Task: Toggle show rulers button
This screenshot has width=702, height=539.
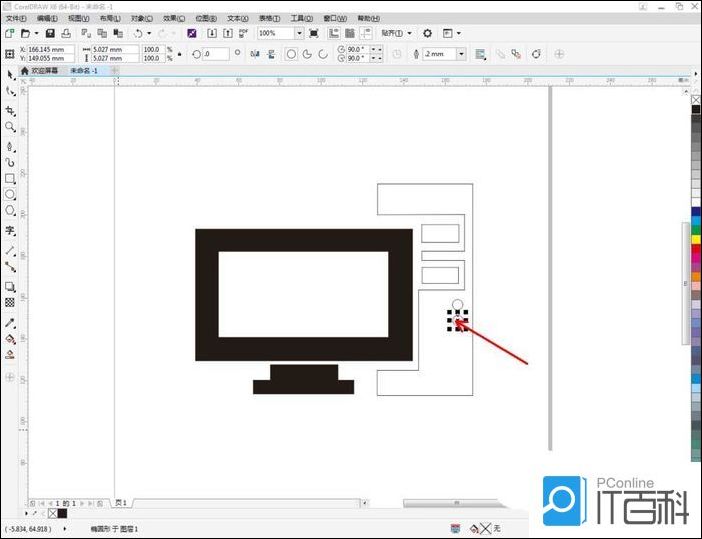Action: (334, 33)
